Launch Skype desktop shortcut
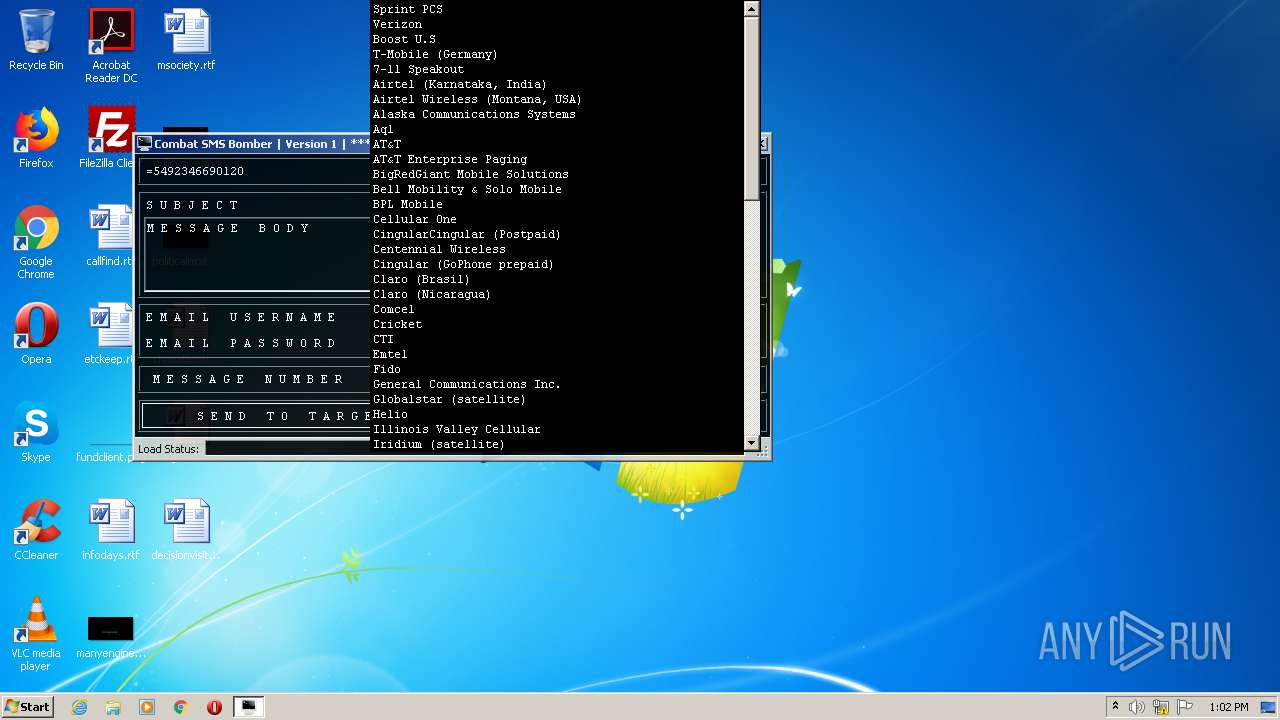 tap(36, 432)
